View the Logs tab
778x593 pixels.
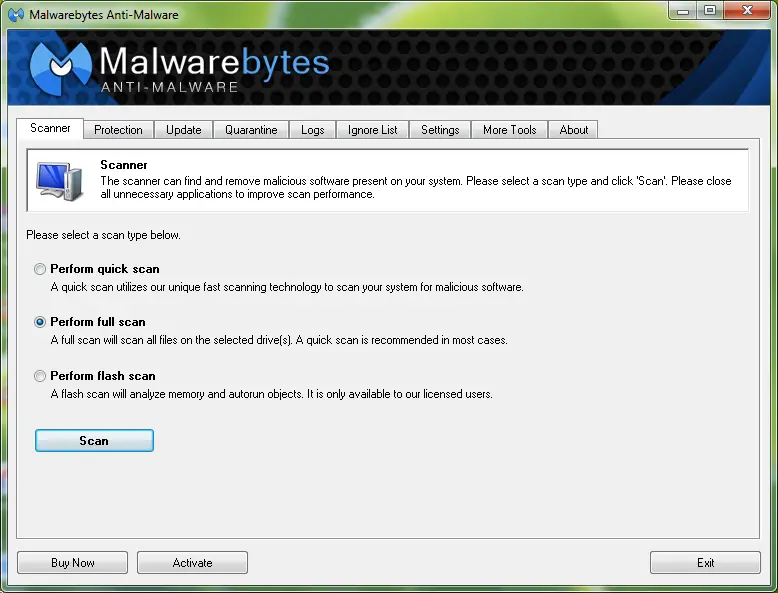(x=313, y=130)
